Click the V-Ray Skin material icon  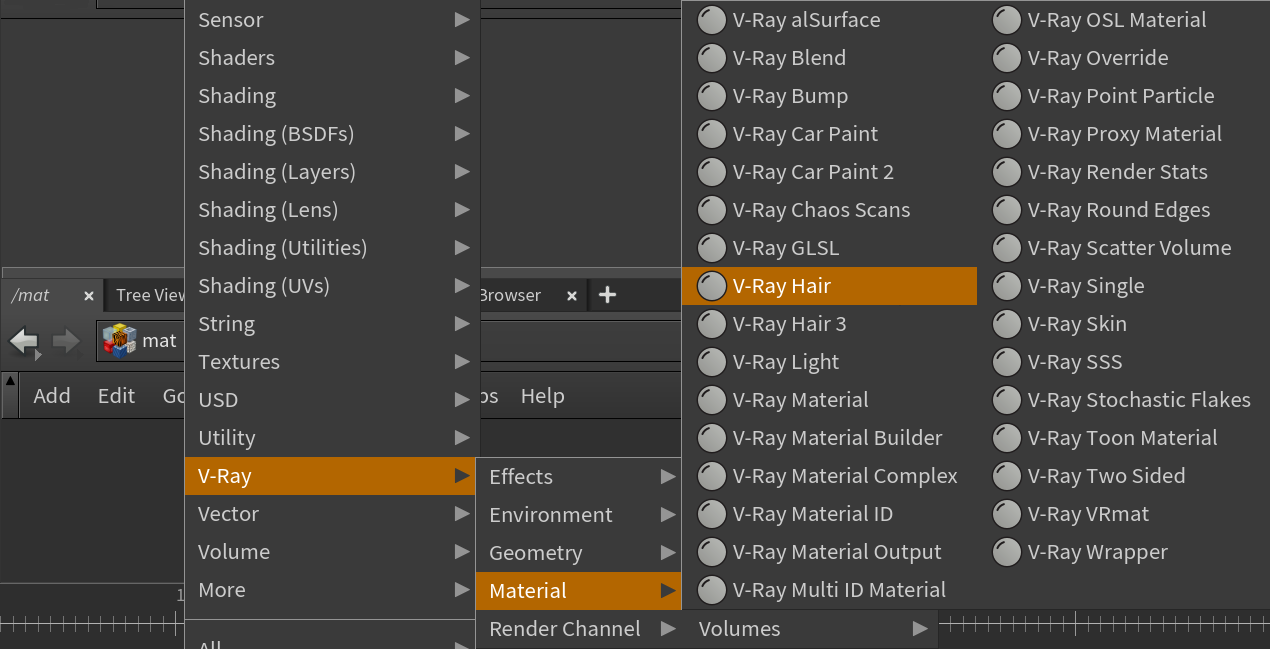pos(1007,324)
